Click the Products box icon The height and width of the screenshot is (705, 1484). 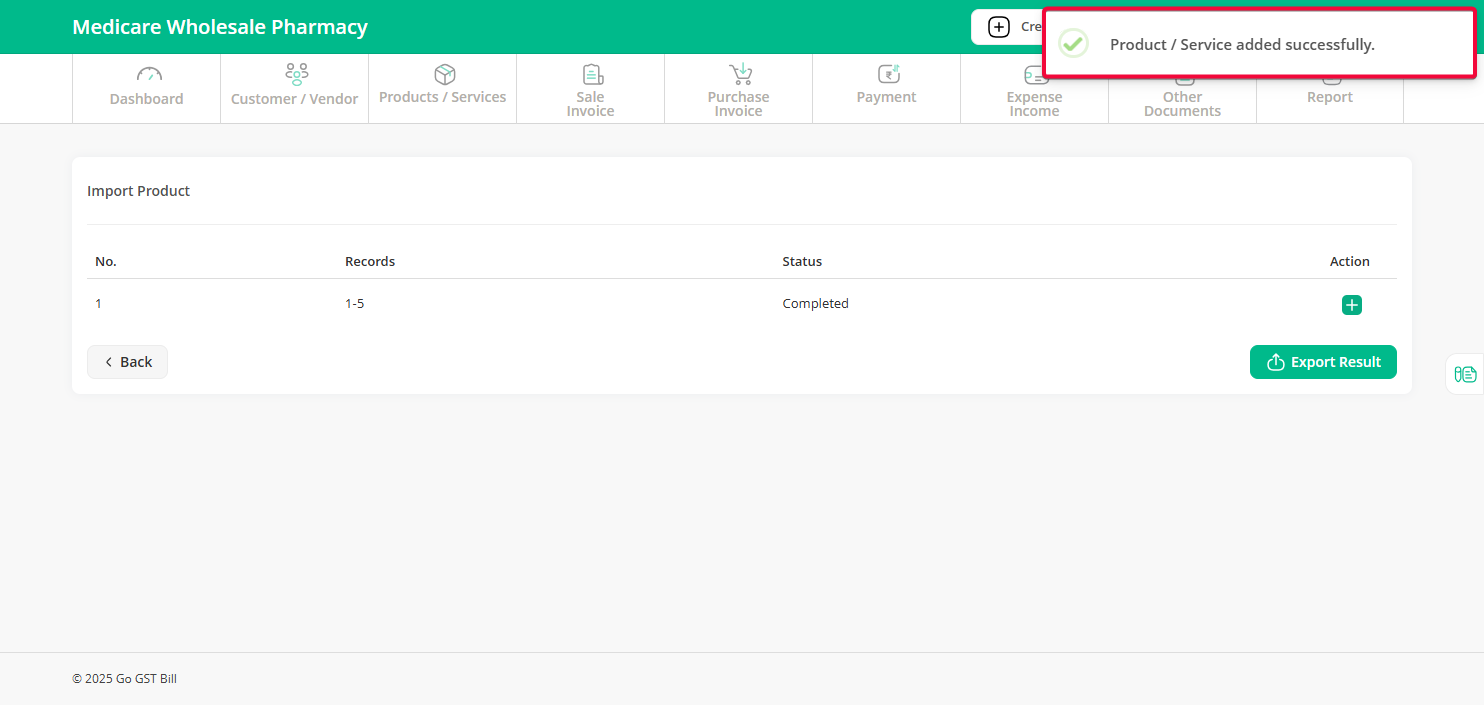pyautogui.click(x=445, y=74)
